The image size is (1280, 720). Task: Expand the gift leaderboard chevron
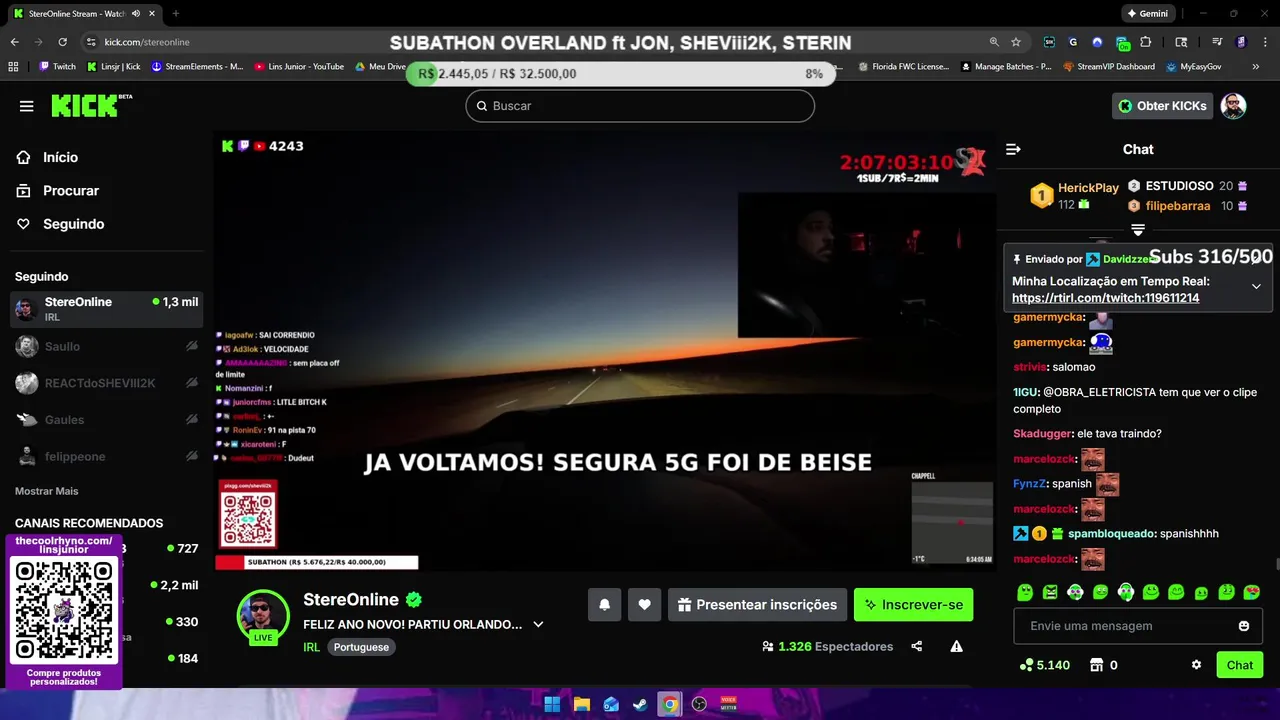click(1138, 230)
